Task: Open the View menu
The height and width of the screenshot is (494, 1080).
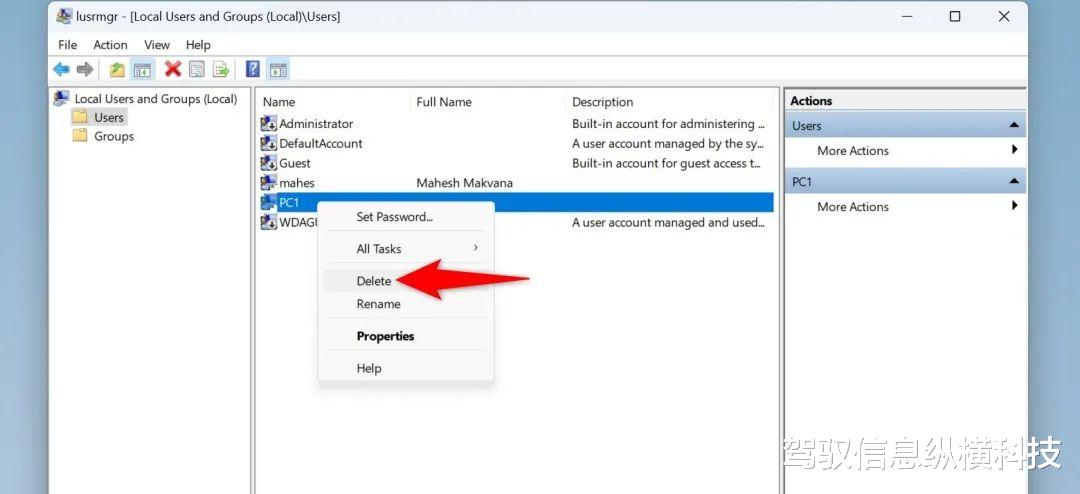Action: pyautogui.click(x=157, y=45)
